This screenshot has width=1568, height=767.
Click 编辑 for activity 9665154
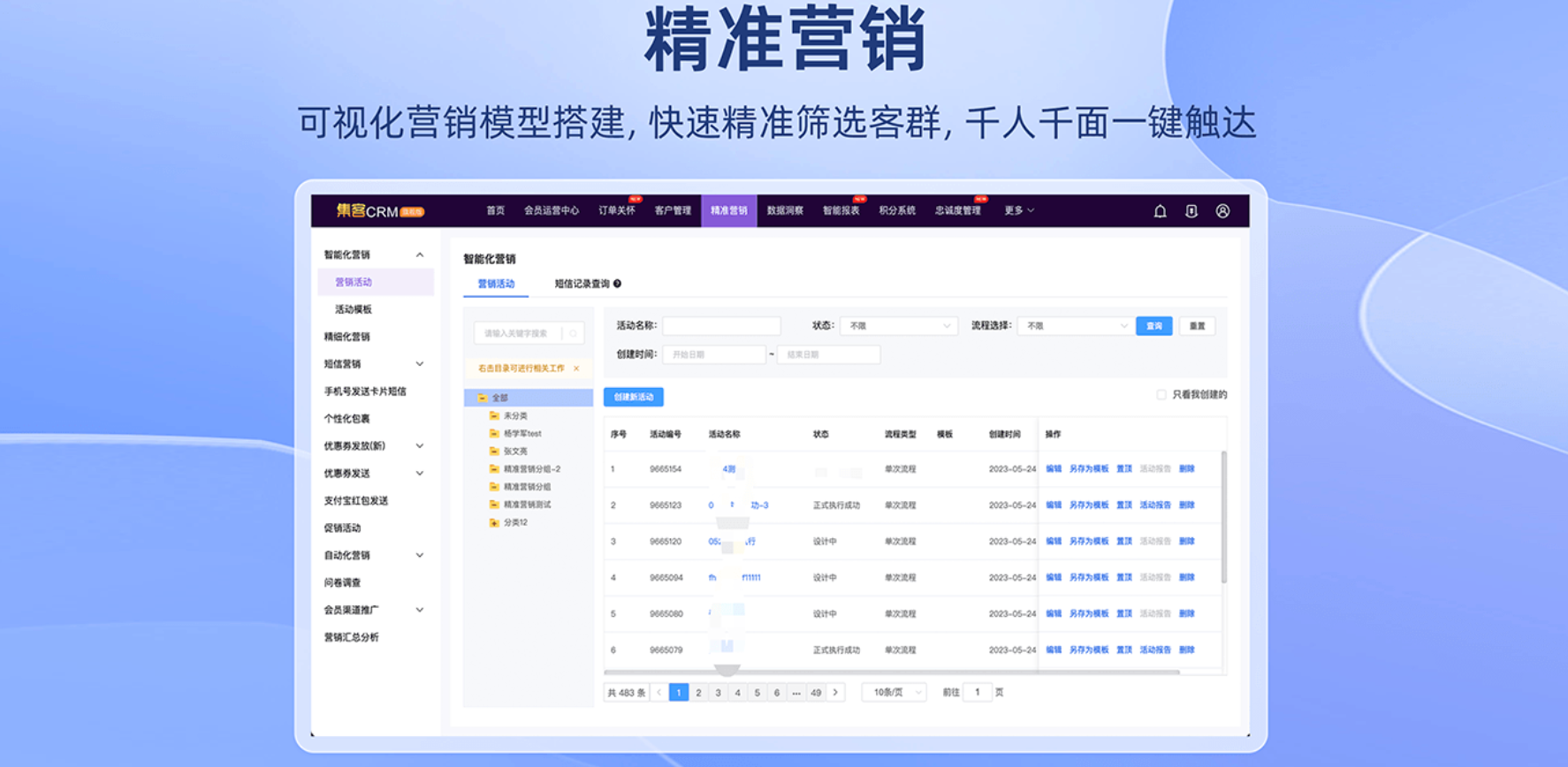(1054, 469)
